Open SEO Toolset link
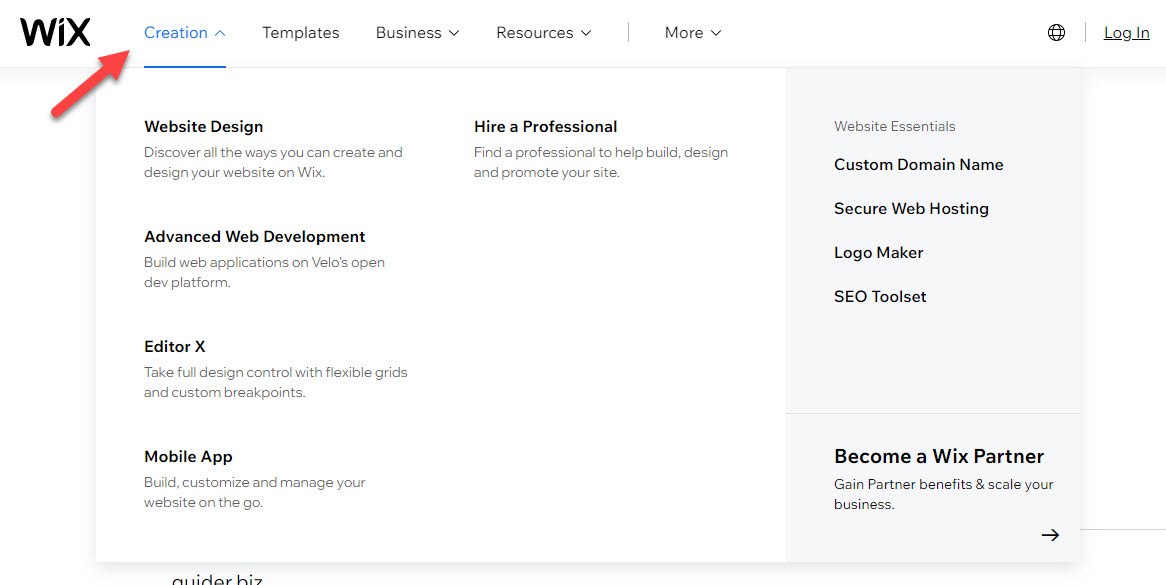 point(880,297)
